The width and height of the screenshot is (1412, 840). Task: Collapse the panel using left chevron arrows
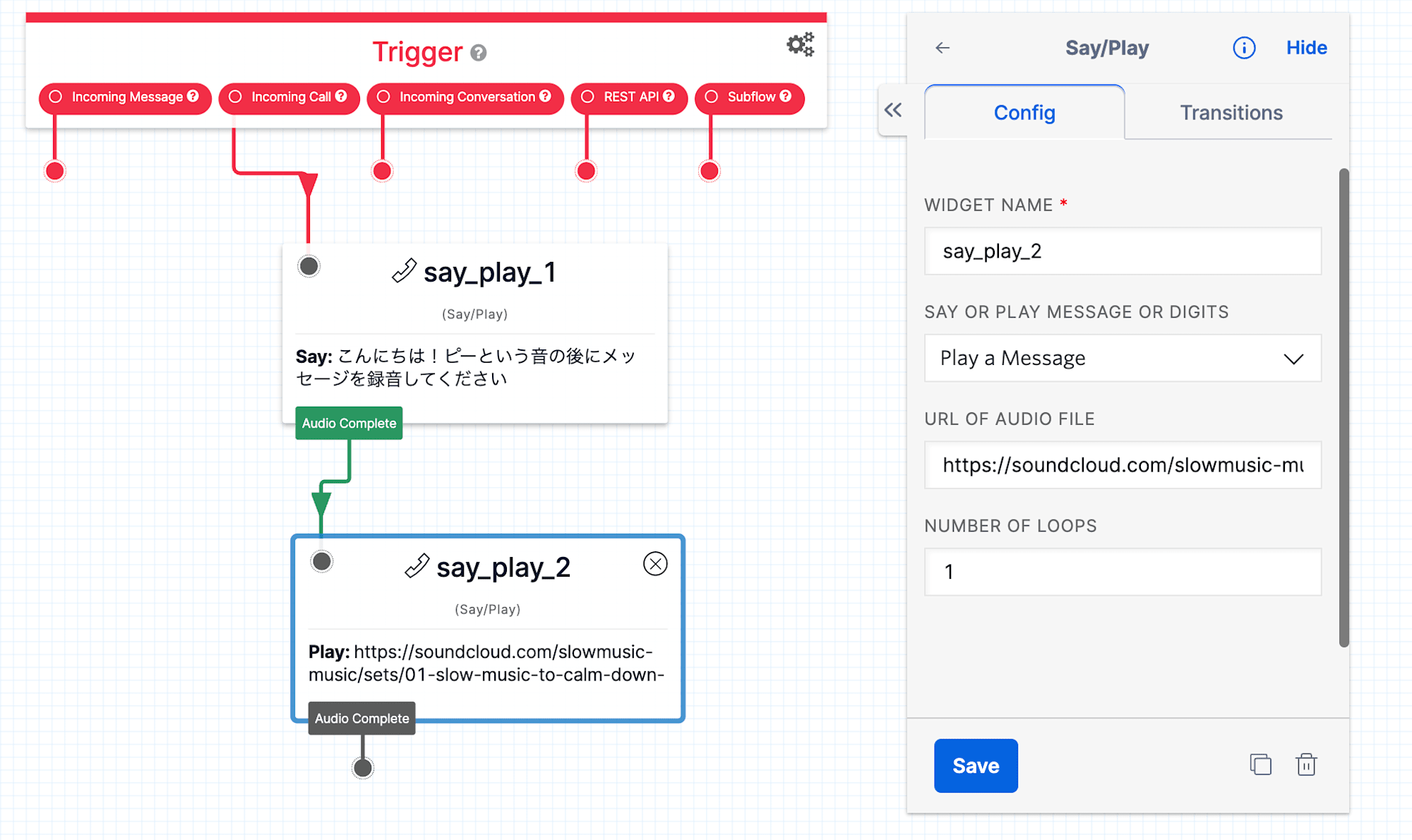point(893,110)
